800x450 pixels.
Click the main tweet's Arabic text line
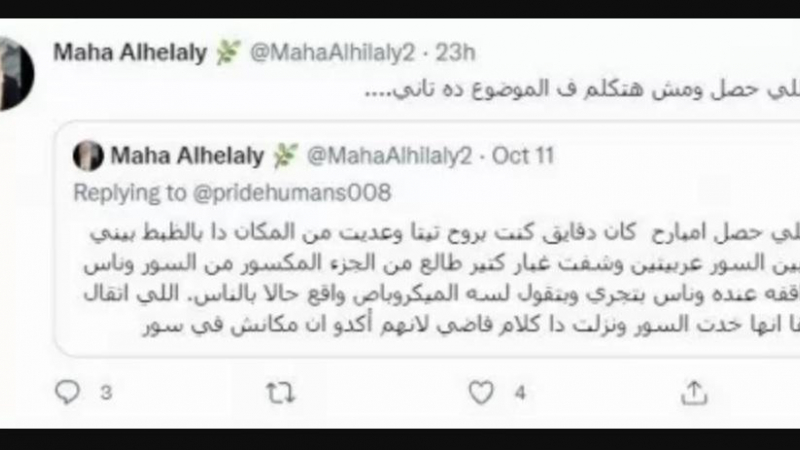pyautogui.click(x=582, y=89)
